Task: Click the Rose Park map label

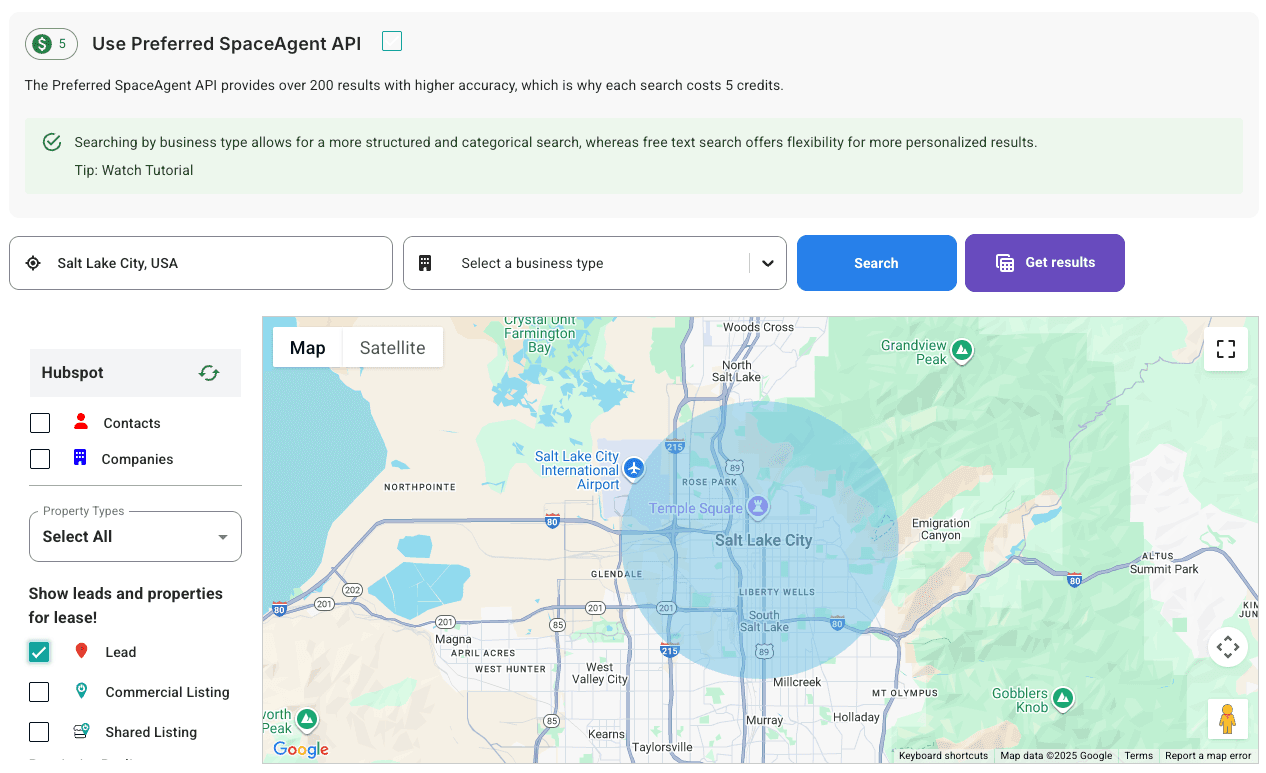Action: [x=709, y=482]
